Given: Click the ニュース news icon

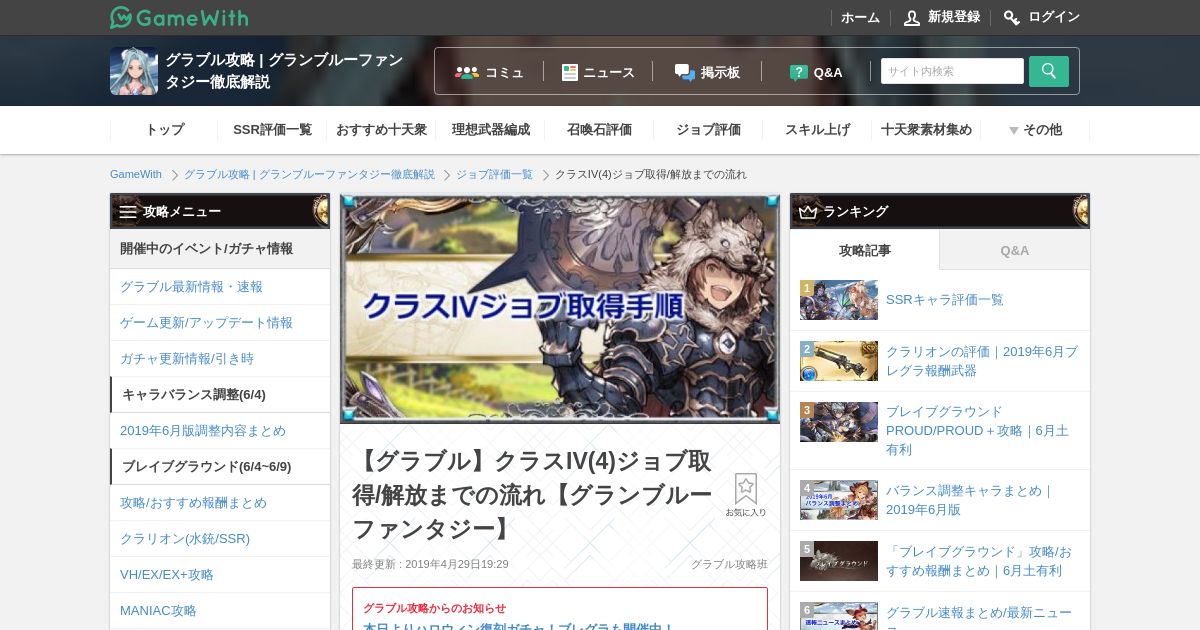Looking at the screenshot, I should (x=570, y=72).
